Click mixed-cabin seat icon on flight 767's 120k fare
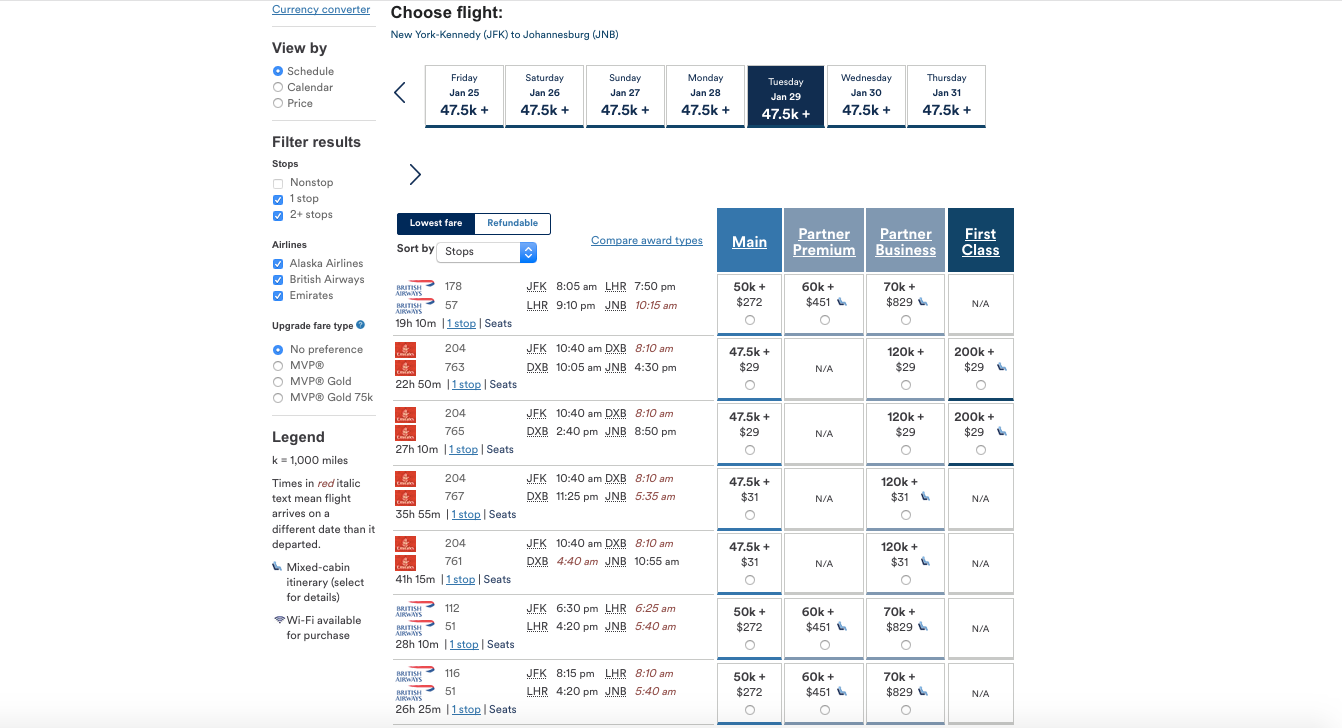Image resolution: width=1342 pixels, height=728 pixels. [925, 497]
